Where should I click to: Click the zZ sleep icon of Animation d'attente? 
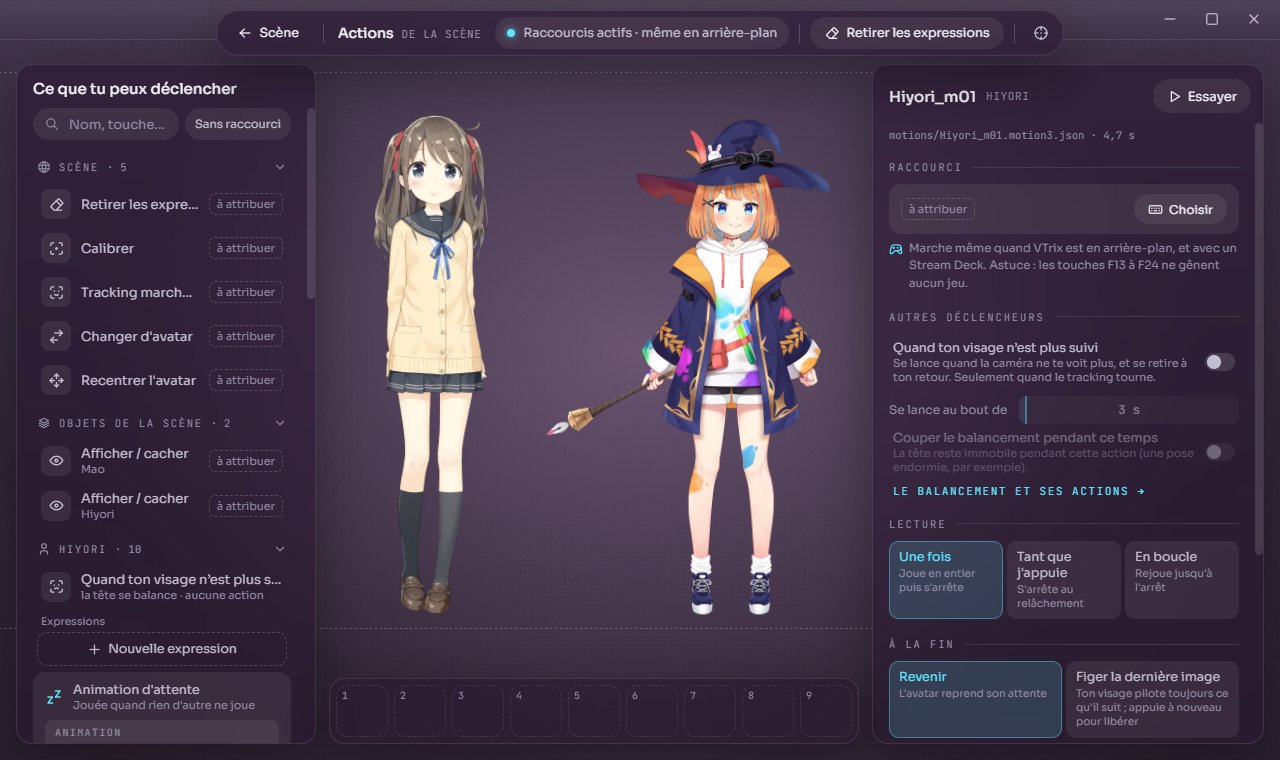[x=54, y=697]
